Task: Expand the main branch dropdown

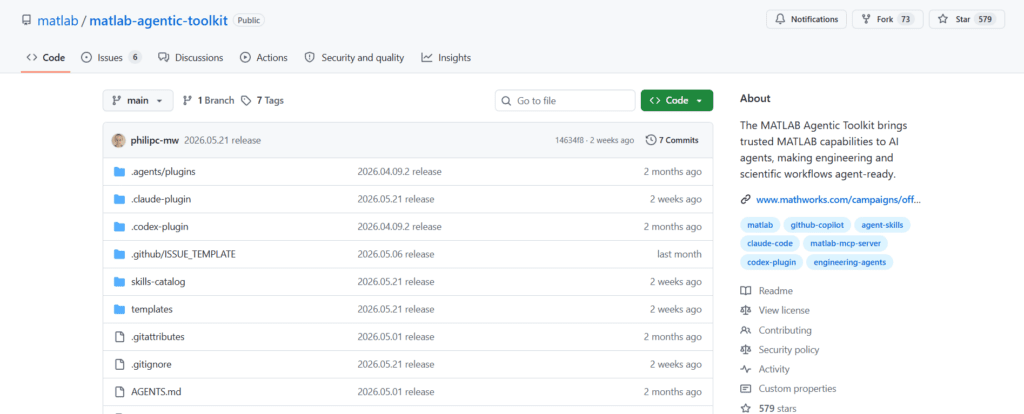Action: pyautogui.click(x=138, y=101)
